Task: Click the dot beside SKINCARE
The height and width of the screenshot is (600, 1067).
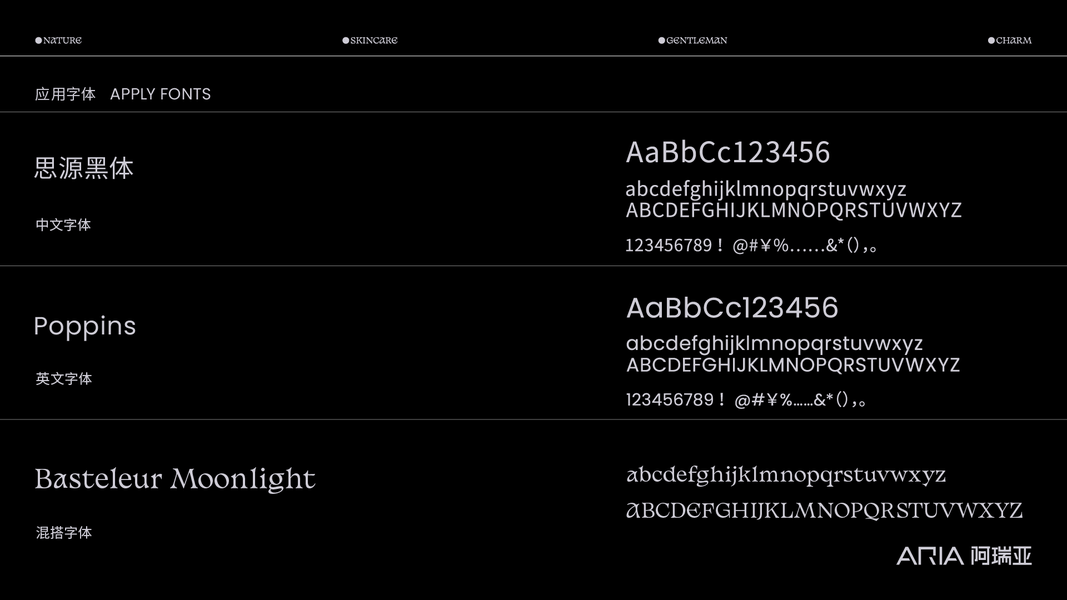Action: point(345,41)
